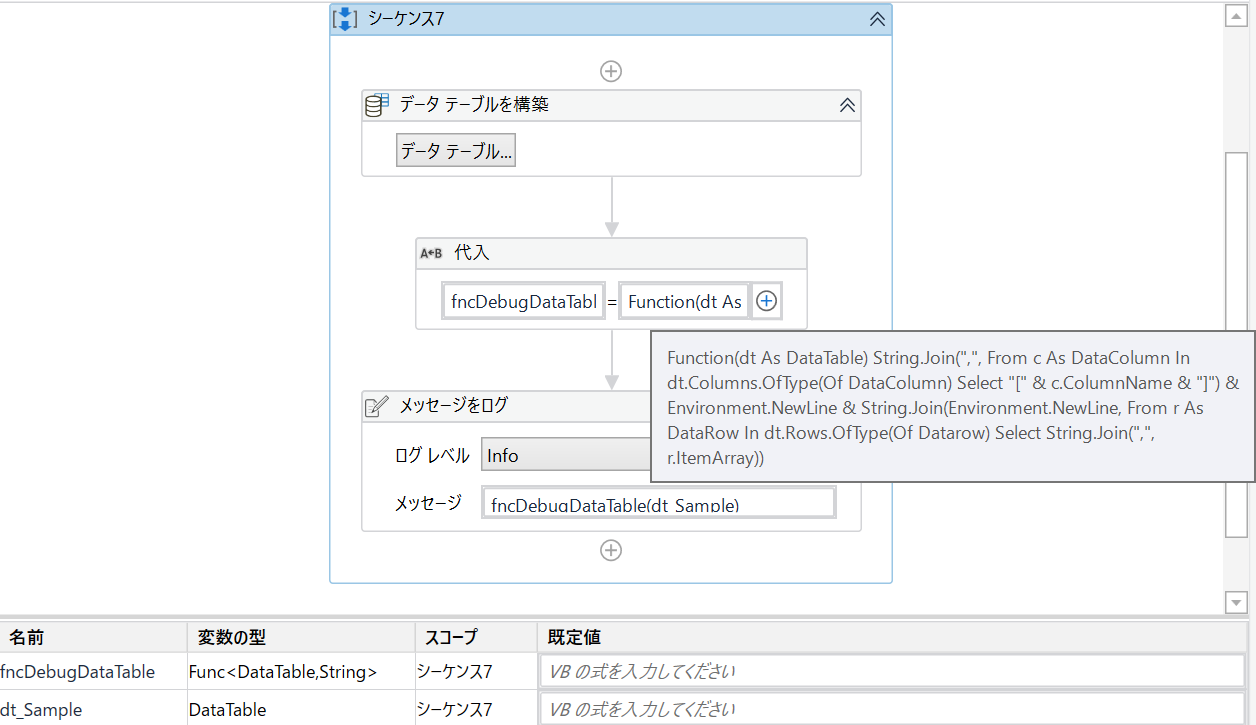Select the 代入 activity title
This screenshot has height=725, width=1256.
[472, 253]
